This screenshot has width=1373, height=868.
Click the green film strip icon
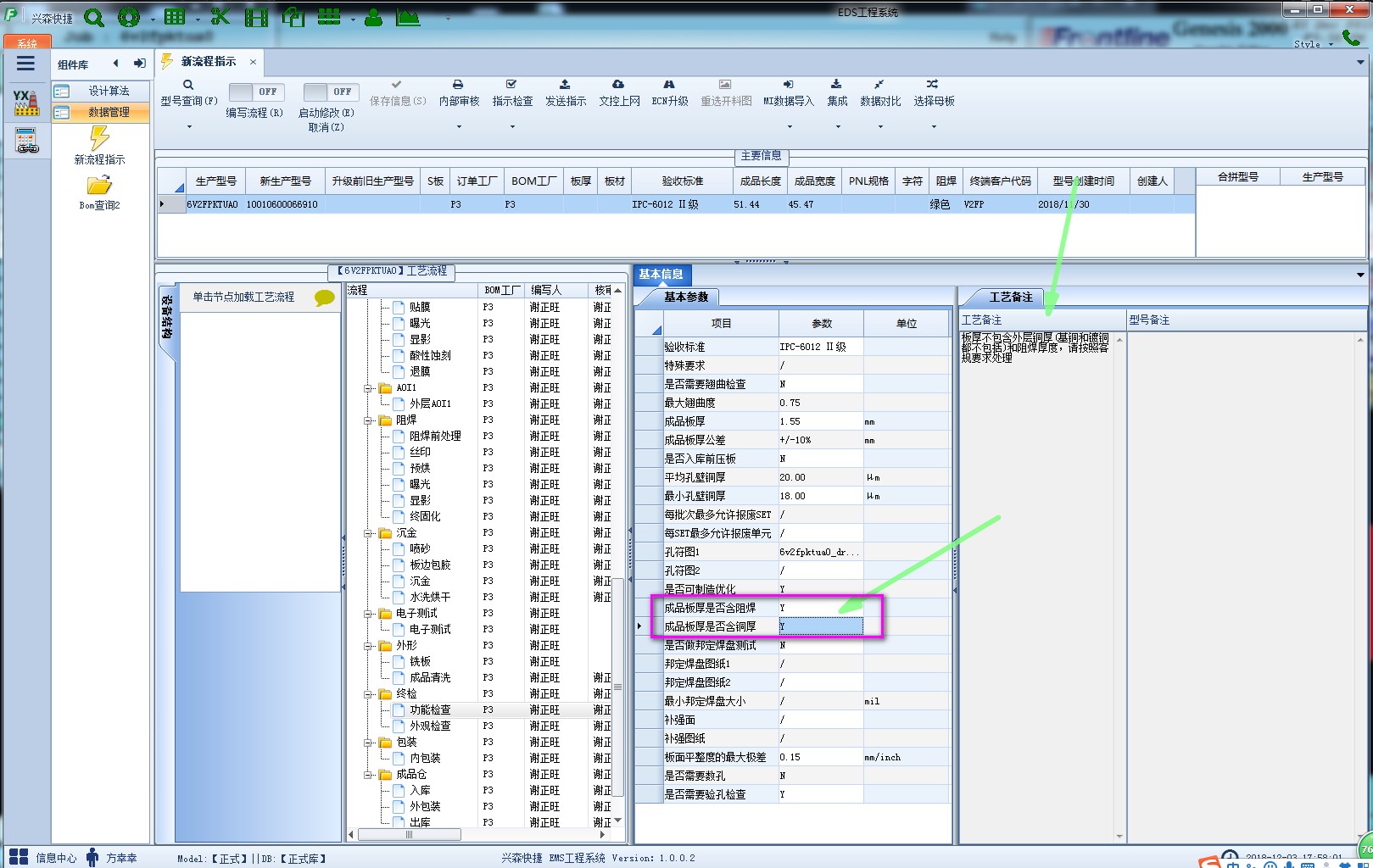[x=256, y=17]
